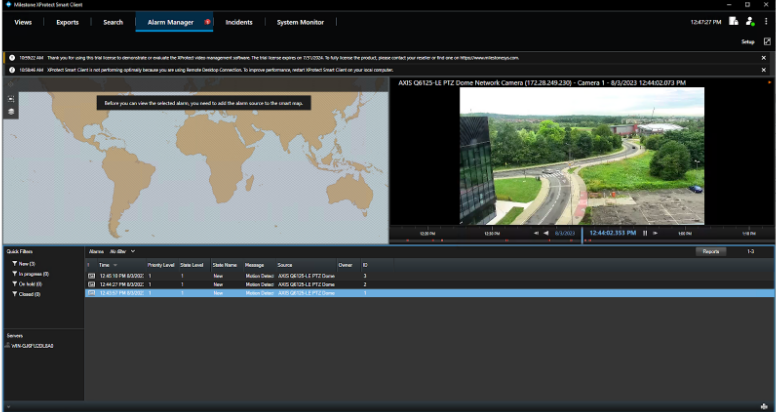Sort by State Name column header
This screenshot has width=776, height=412.
(227, 265)
